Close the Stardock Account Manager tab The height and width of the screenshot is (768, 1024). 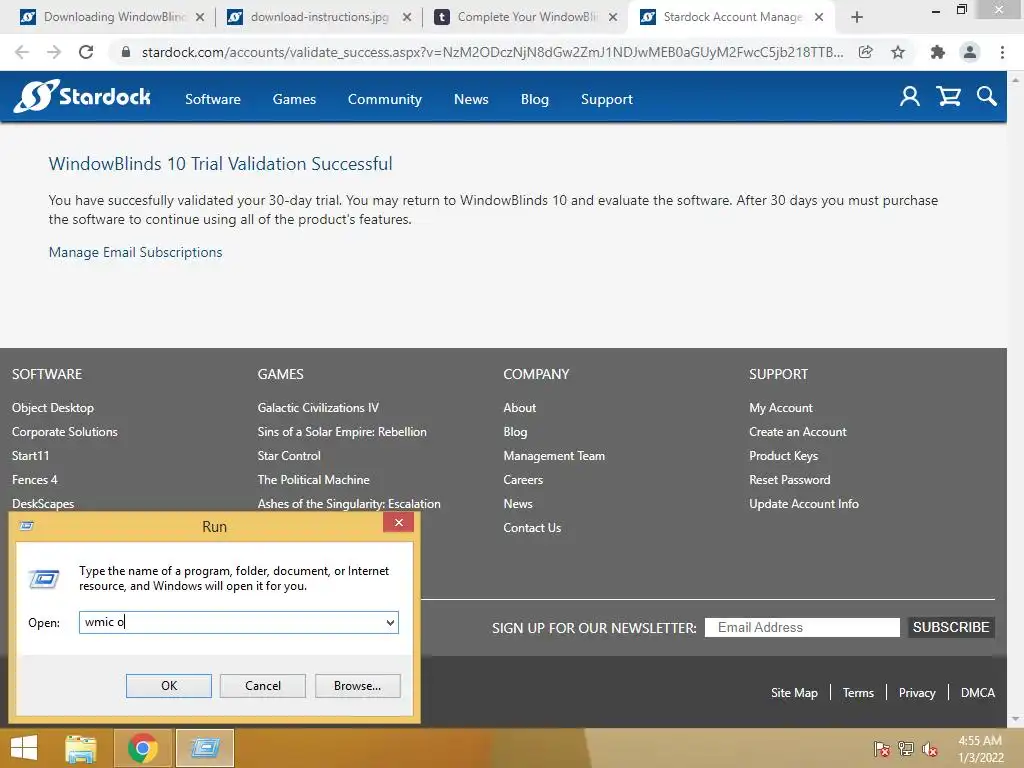point(819,17)
